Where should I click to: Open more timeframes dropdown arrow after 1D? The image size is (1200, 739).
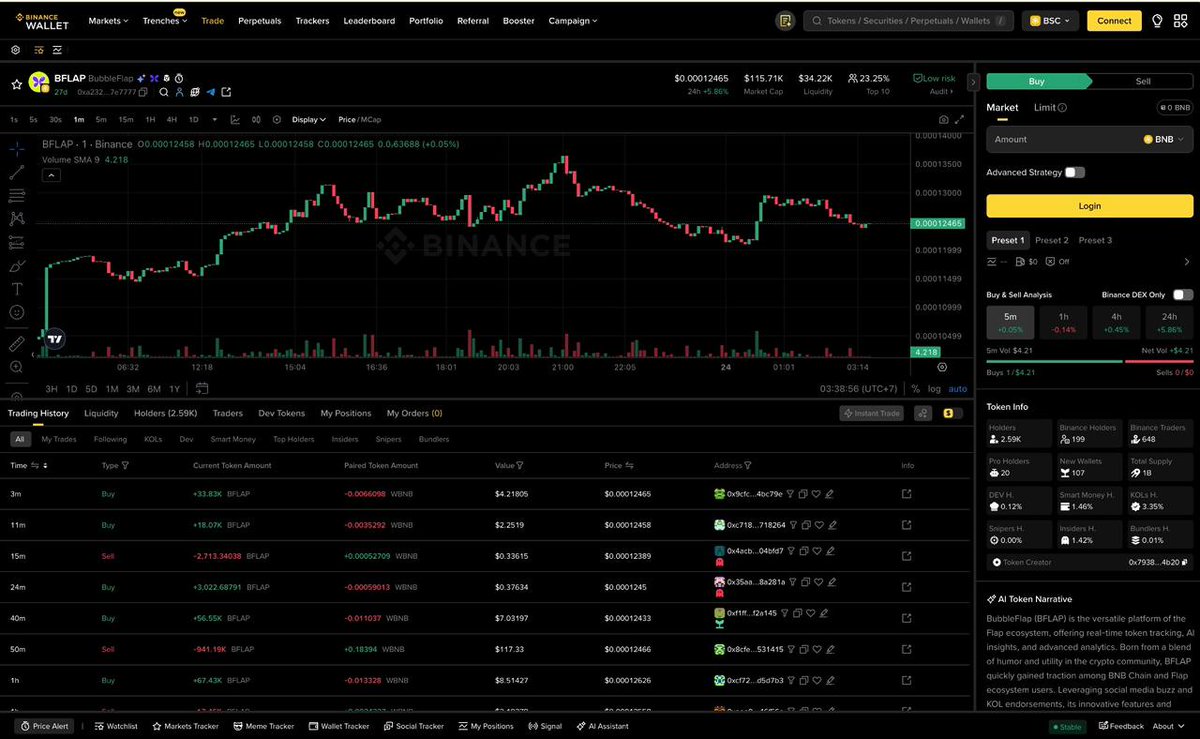(x=214, y=119)
